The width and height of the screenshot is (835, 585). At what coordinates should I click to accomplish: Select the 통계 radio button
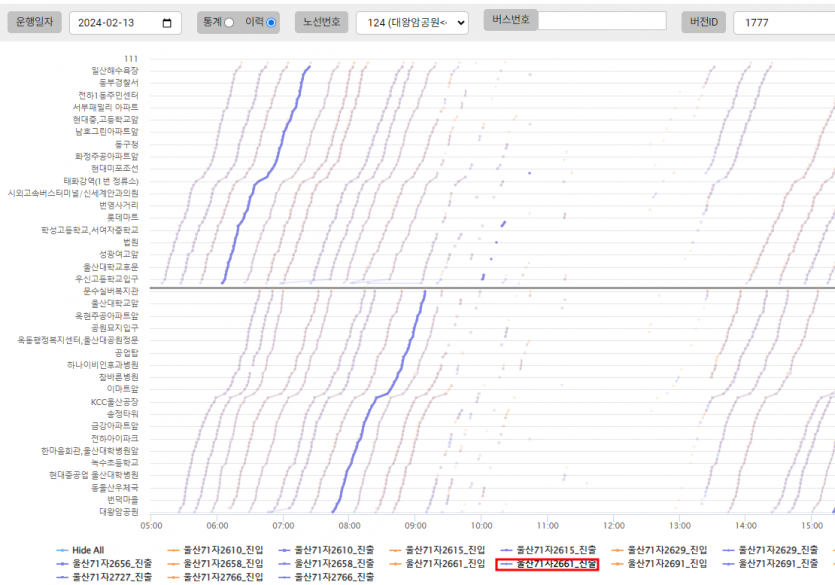pyautogui.click(x=230, y=22)
